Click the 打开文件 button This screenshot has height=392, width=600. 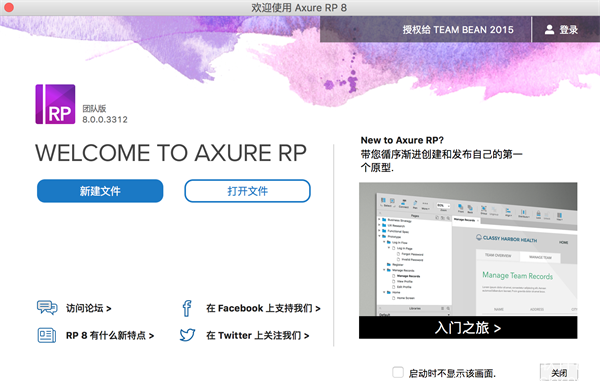247,191
